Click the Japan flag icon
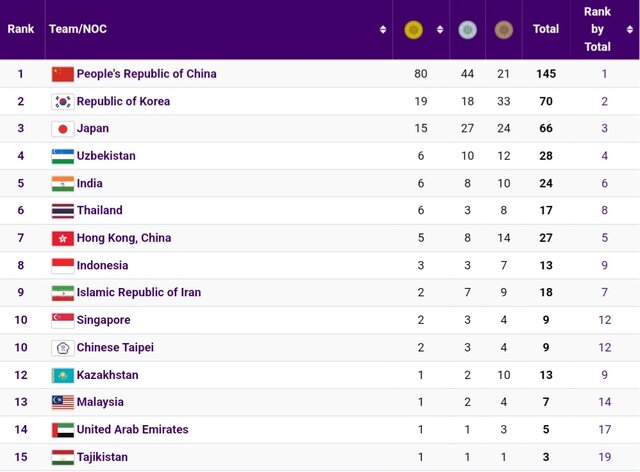This screenshot has height=472, width=640. click(x=63, y=129)
